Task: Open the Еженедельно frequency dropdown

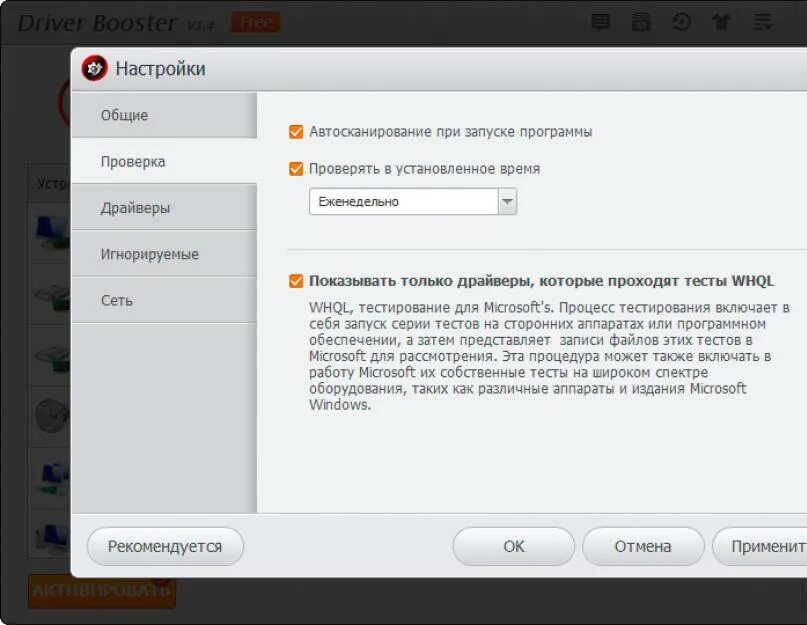Action: pyautogui.click(x=413, y=201)
